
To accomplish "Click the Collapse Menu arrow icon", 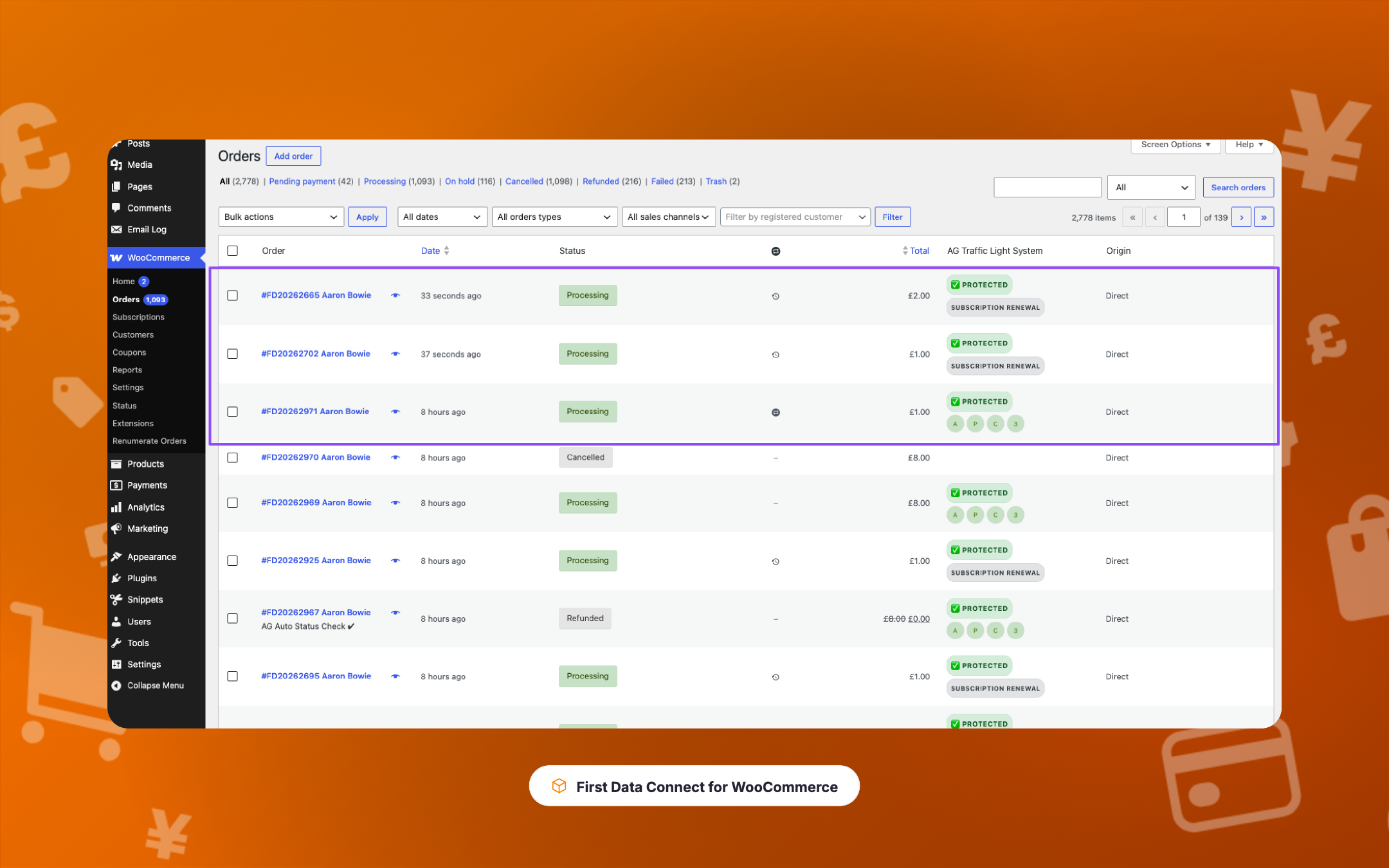I will click(x=116, y=686).
